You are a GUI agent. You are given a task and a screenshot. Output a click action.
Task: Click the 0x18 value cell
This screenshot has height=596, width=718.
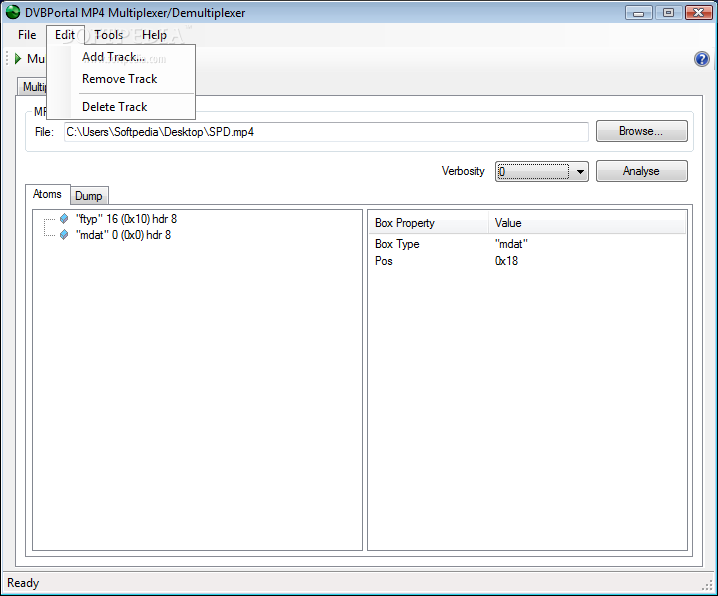pyautogui.click(x=506, y=261)
